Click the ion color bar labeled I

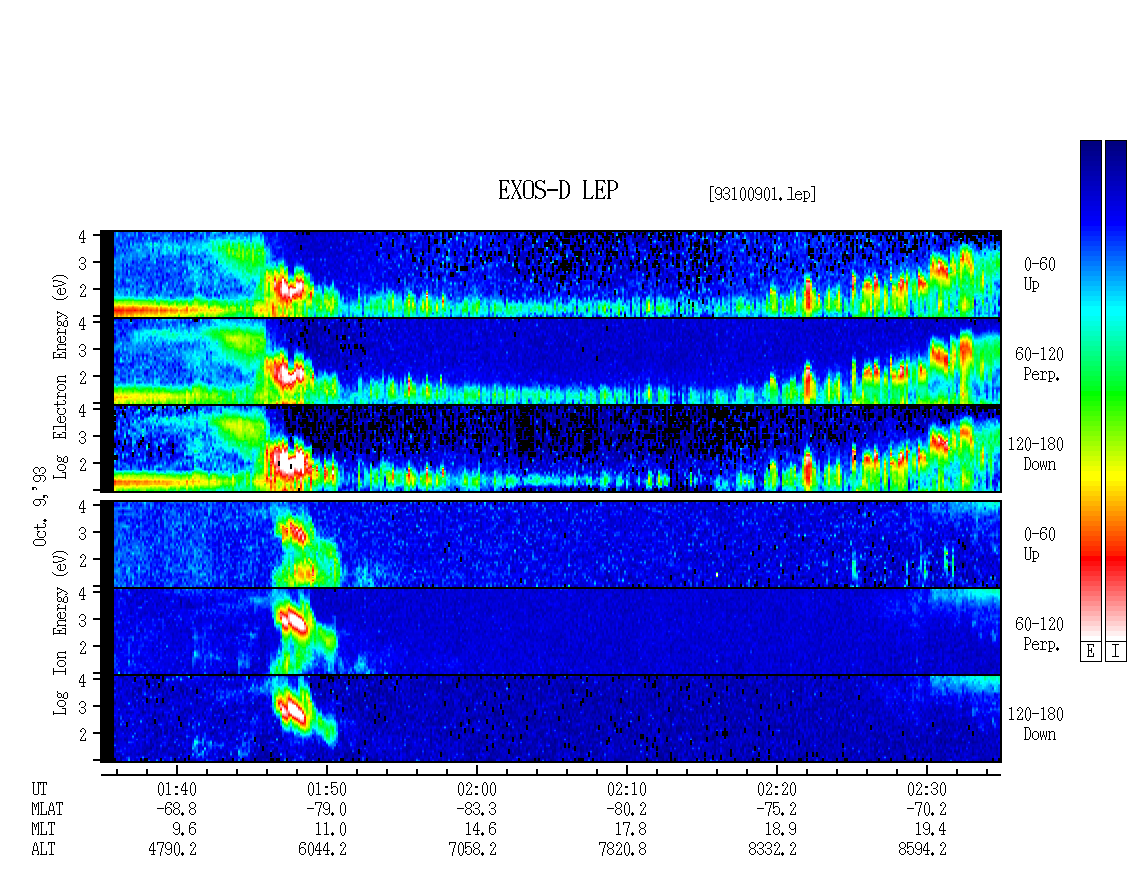(x=1116, y=389)
